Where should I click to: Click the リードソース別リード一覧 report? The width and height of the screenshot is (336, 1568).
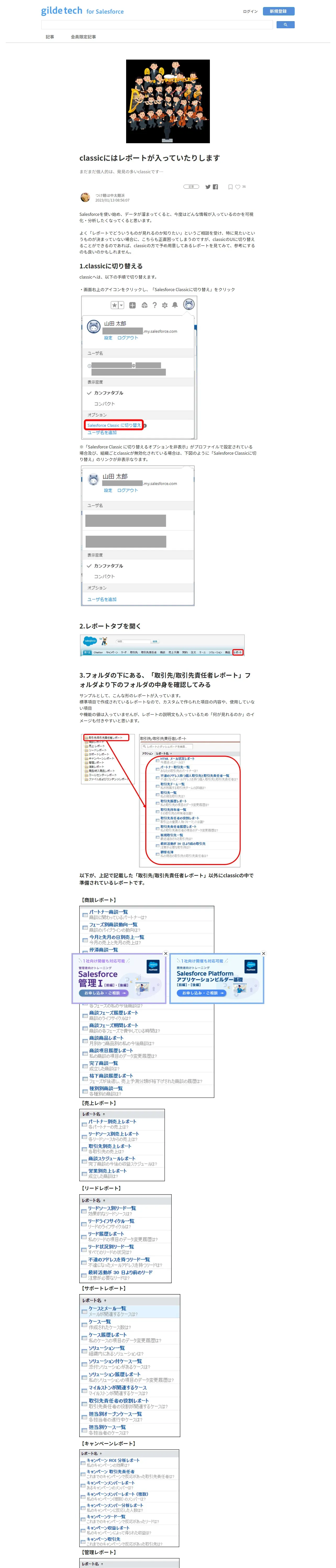coord(112,1208)
